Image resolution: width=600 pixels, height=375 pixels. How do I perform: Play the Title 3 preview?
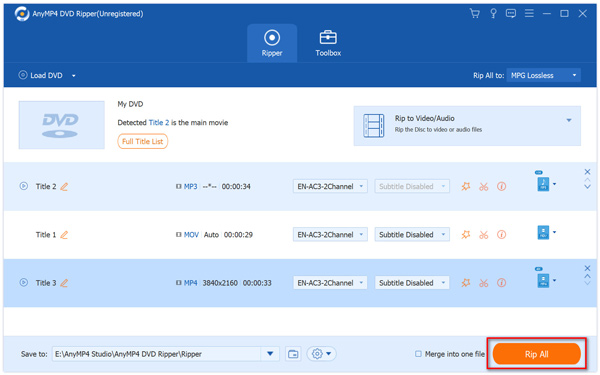pyautogui.click(x=24, y=283)
